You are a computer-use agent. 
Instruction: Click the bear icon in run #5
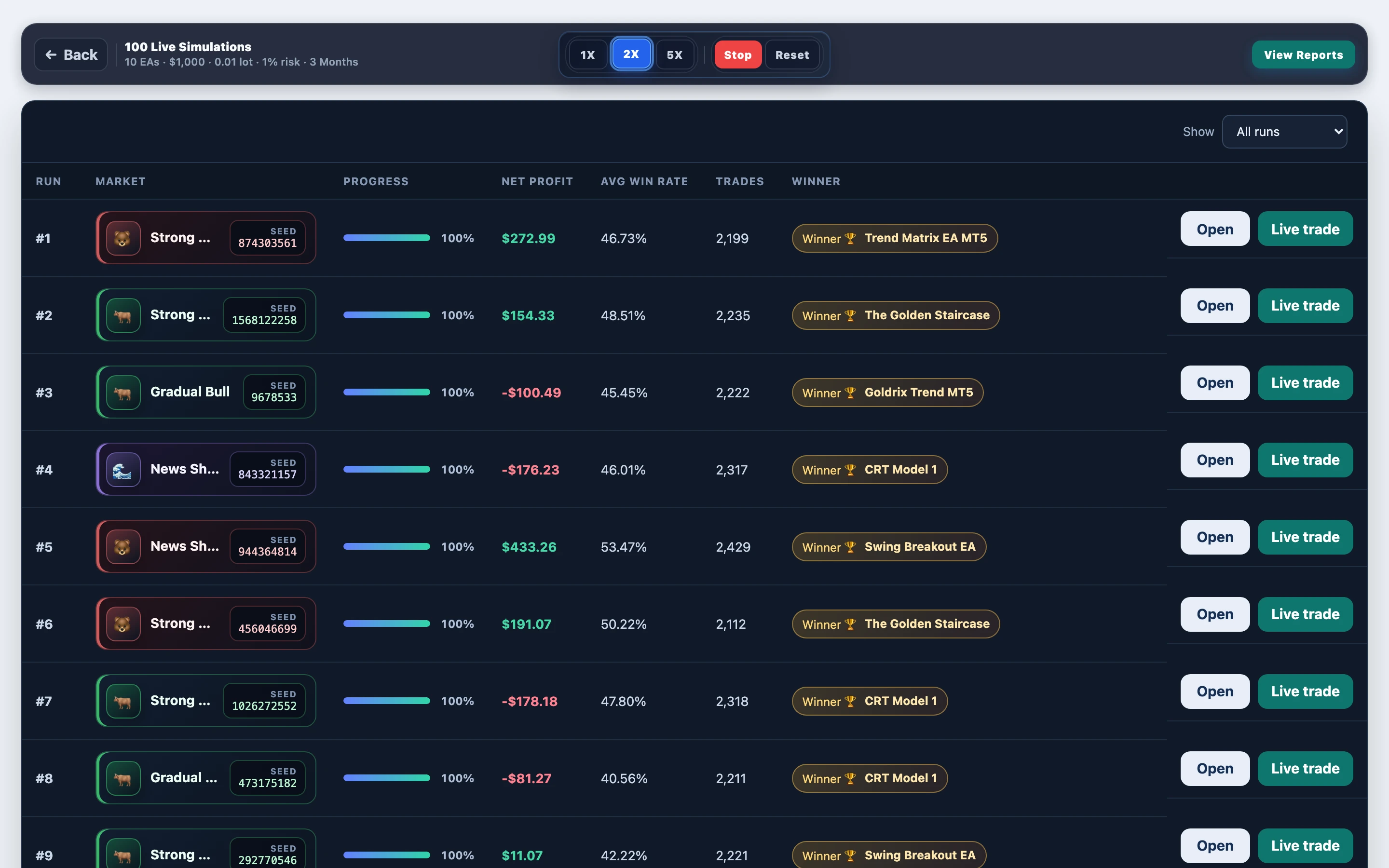coord(123,546)
